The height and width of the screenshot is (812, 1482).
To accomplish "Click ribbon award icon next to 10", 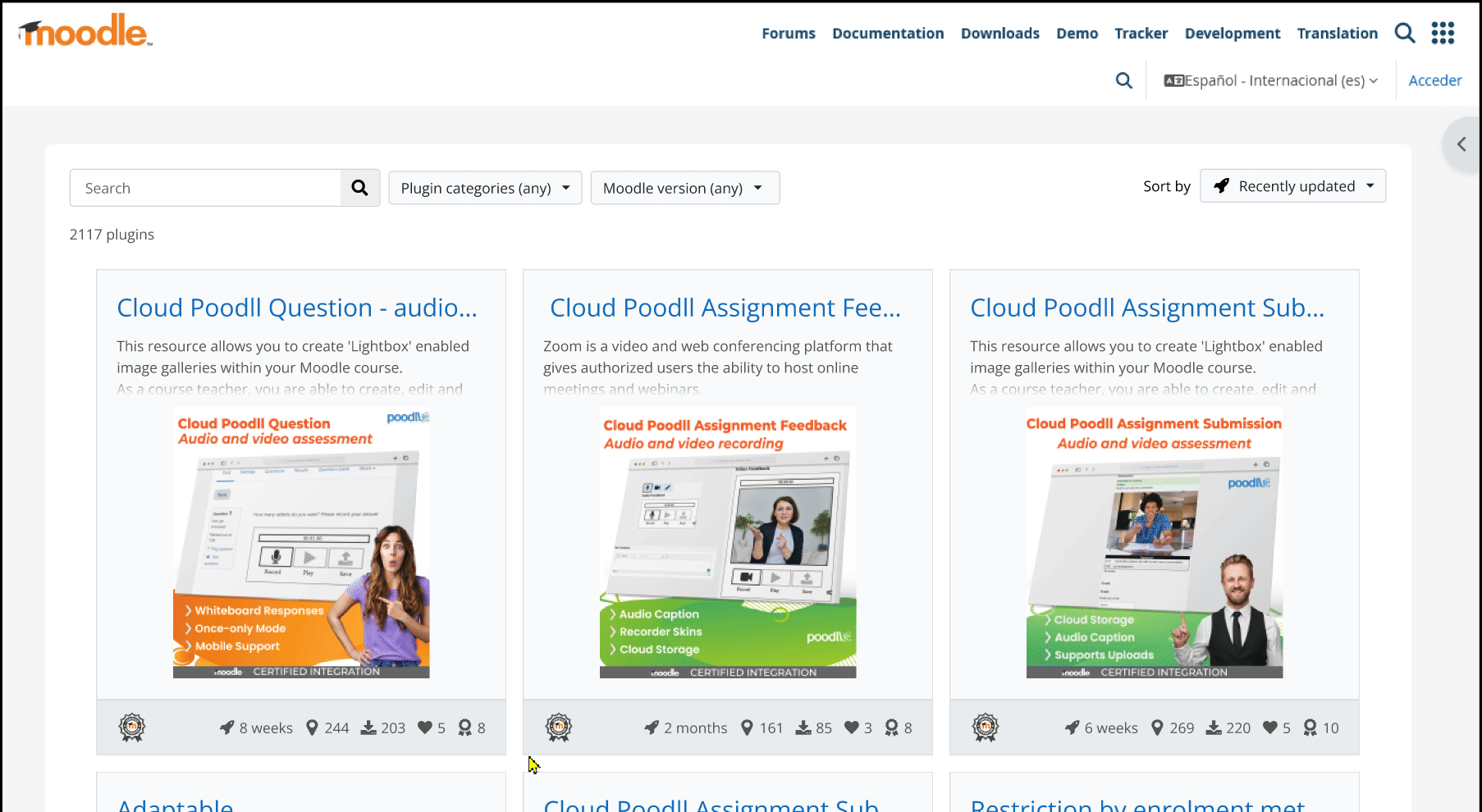I will [x=1310, y=728].
